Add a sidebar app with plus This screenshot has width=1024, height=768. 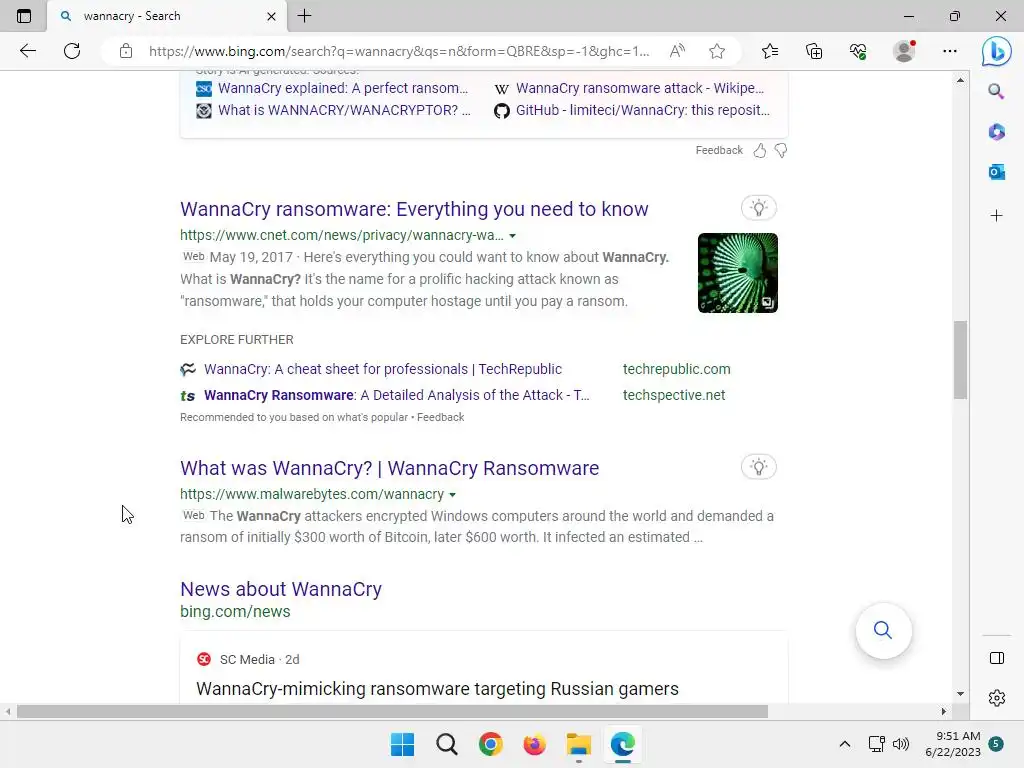996,216
